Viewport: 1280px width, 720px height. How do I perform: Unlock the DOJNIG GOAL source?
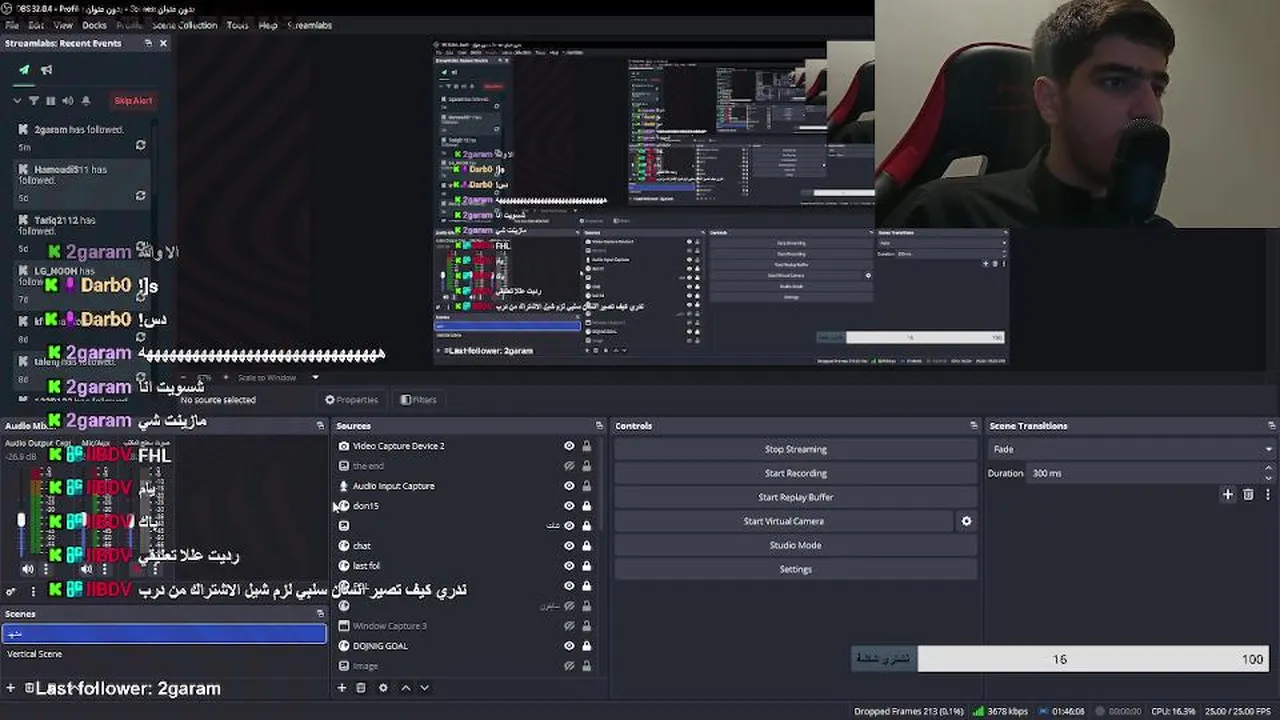(x=587, y=646)
